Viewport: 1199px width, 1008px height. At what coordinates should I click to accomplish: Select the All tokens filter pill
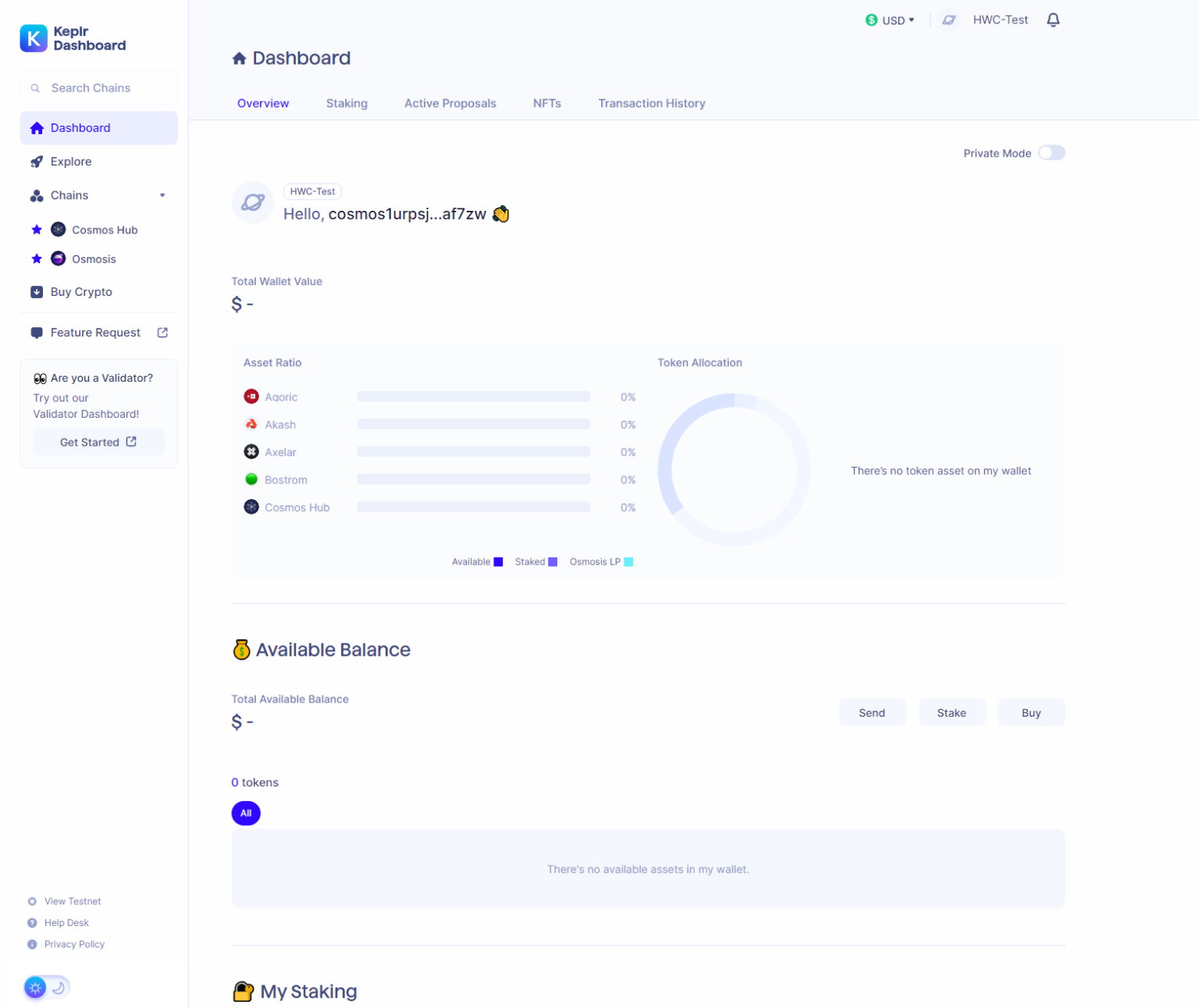click(246, 813)
